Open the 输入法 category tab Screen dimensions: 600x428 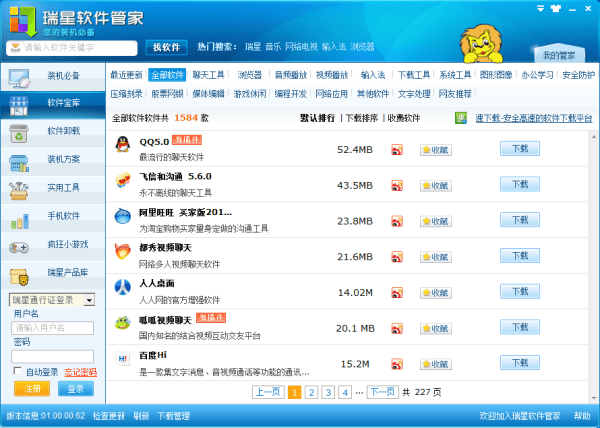(x=373, y=75)
